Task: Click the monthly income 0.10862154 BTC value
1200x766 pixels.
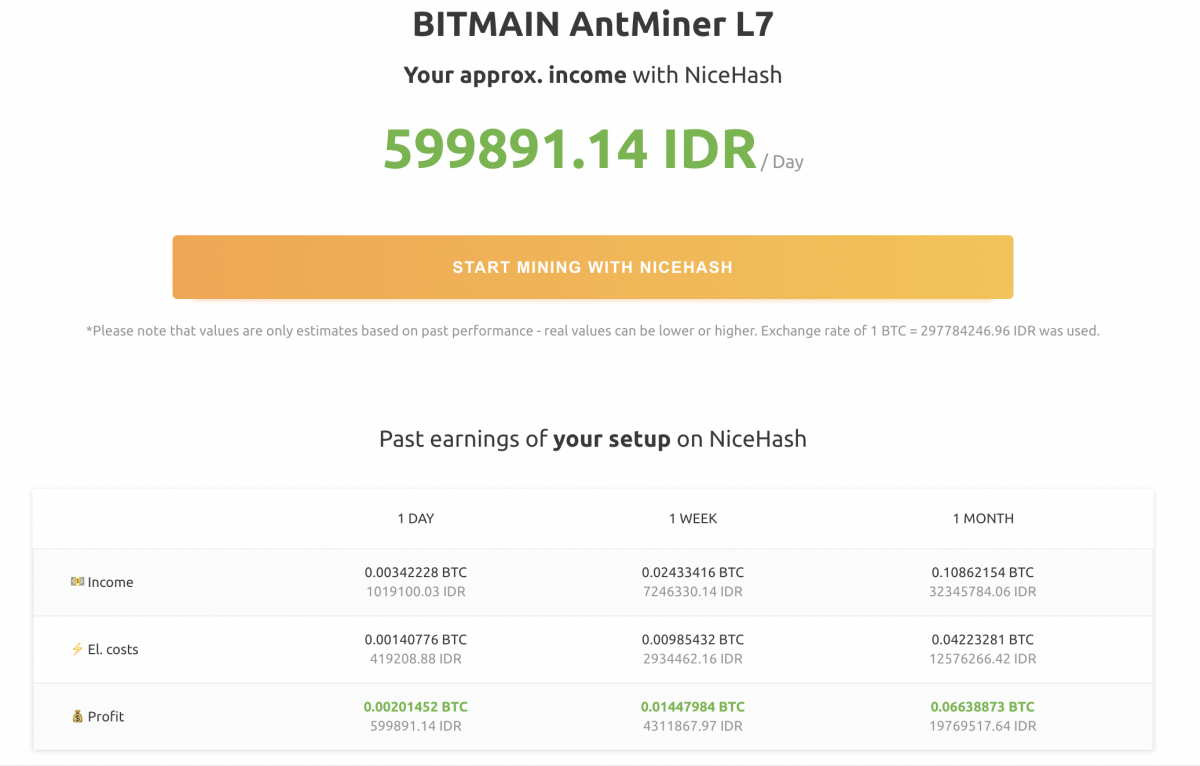Action: point(982,572)
